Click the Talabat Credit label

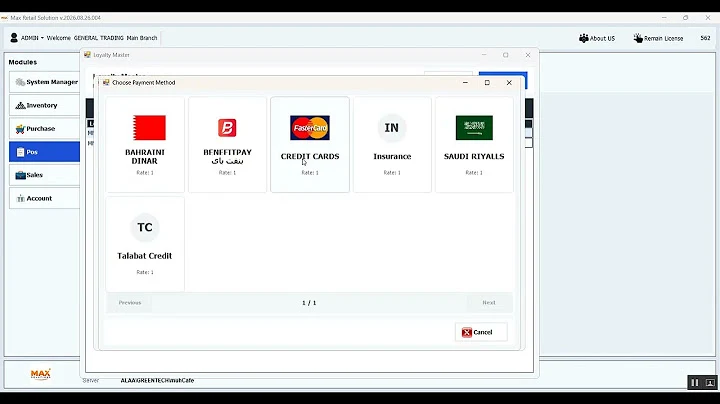click(x=145, y=256)
